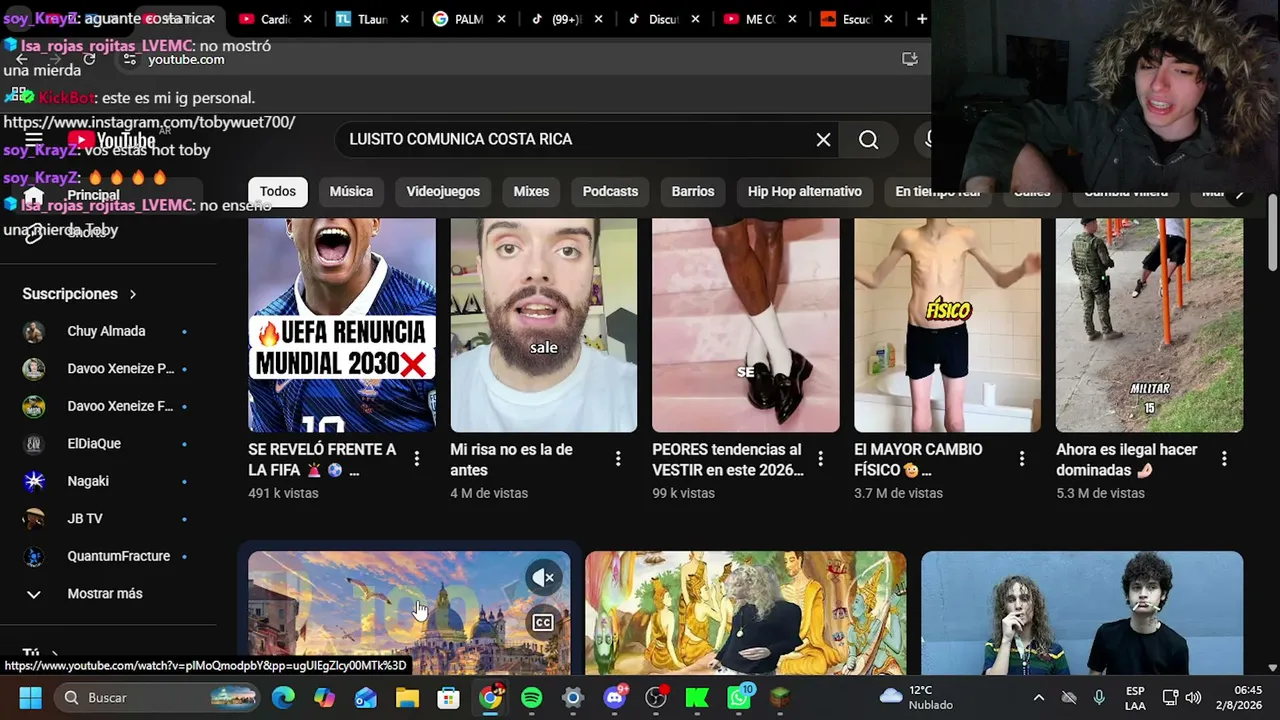
Task: Open the Suscripciones section
Action: point(80,294)
